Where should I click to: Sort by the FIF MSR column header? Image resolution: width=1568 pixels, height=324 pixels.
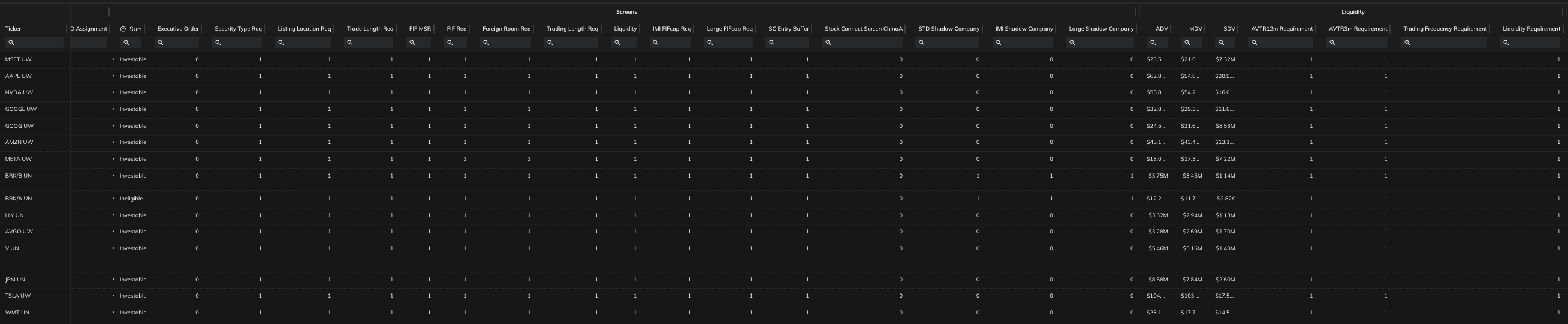click(420, 29)
